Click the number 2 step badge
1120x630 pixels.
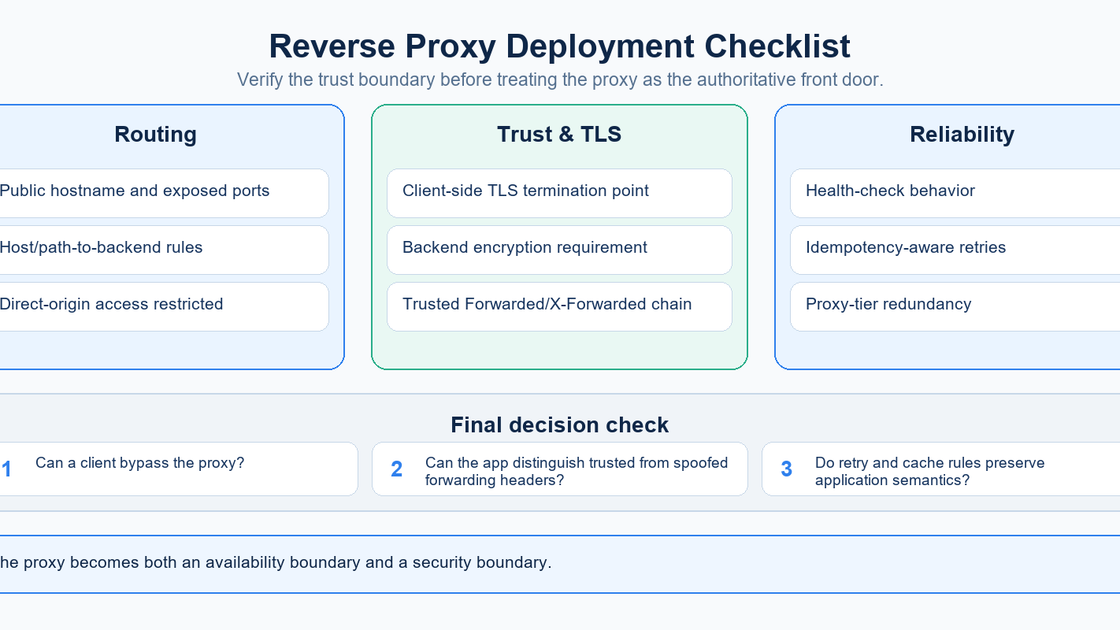396,469
